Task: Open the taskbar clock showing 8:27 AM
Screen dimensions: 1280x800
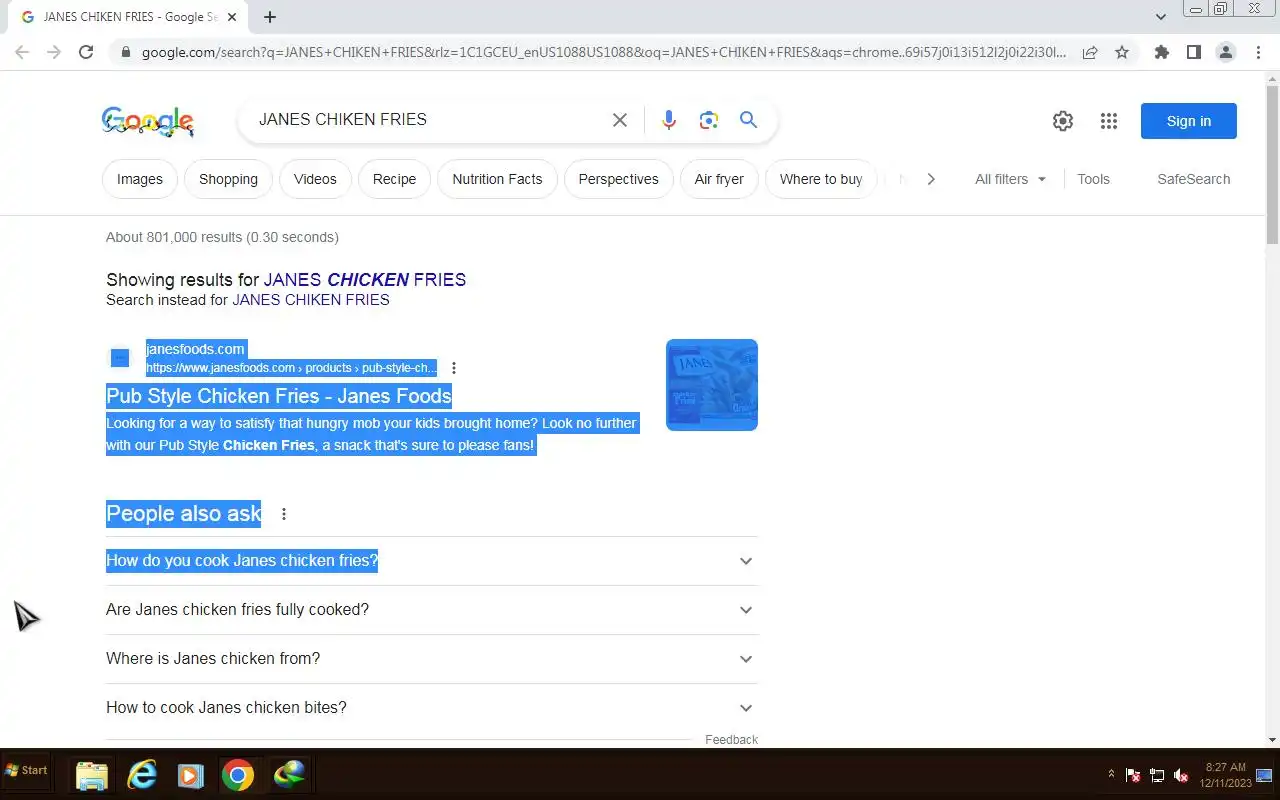Action: tap(1225, 775)
